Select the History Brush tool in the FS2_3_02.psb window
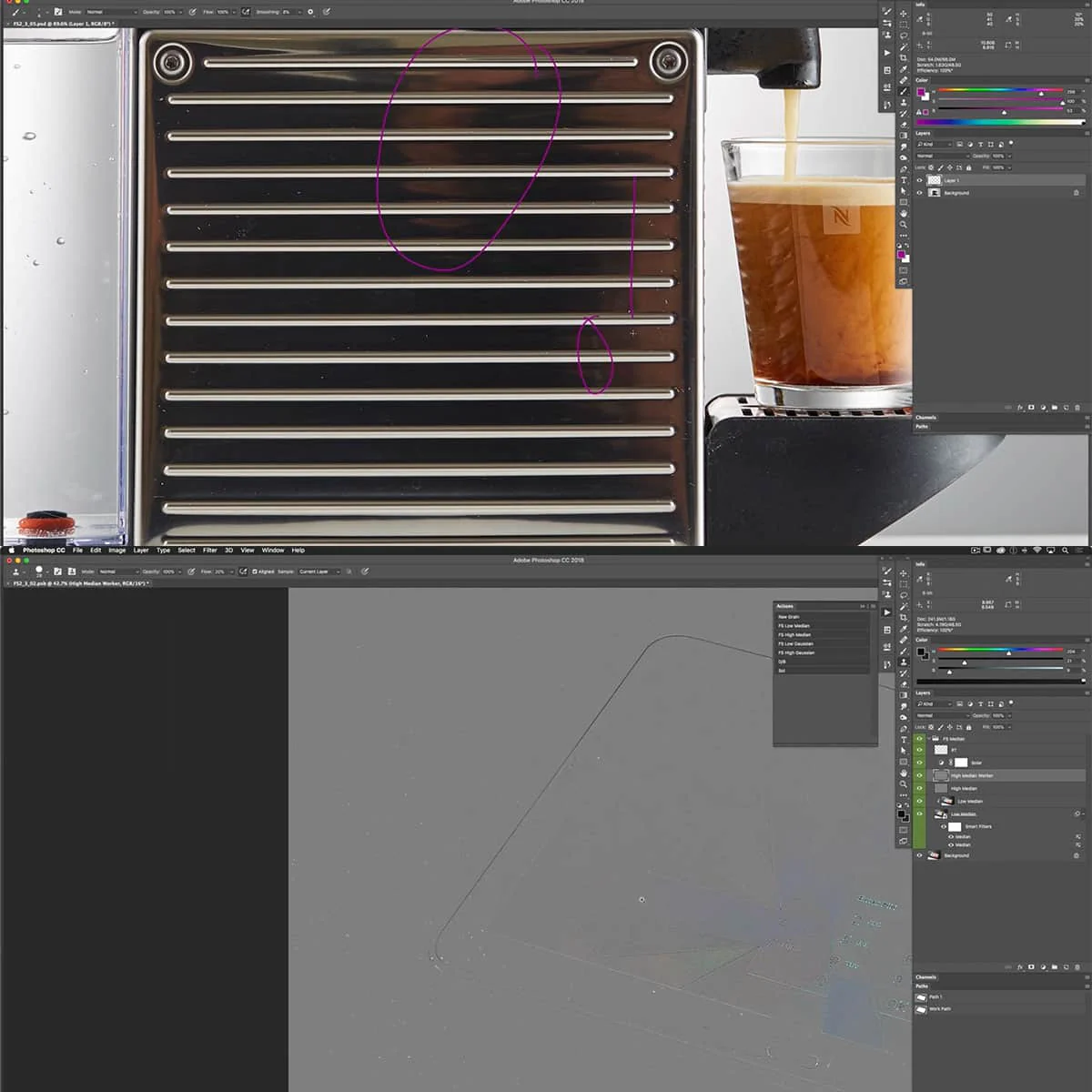The width and height of the screenshot is (1092, 1092). pos(904,673)
